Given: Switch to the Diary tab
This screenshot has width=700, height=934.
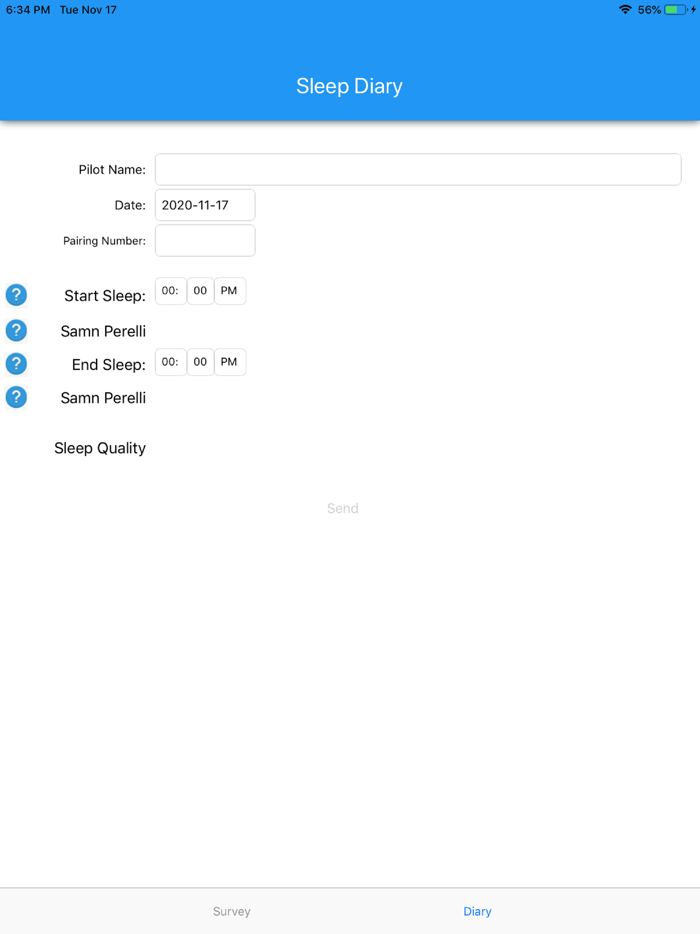Looking at the screenshot, I should [477, 911].
